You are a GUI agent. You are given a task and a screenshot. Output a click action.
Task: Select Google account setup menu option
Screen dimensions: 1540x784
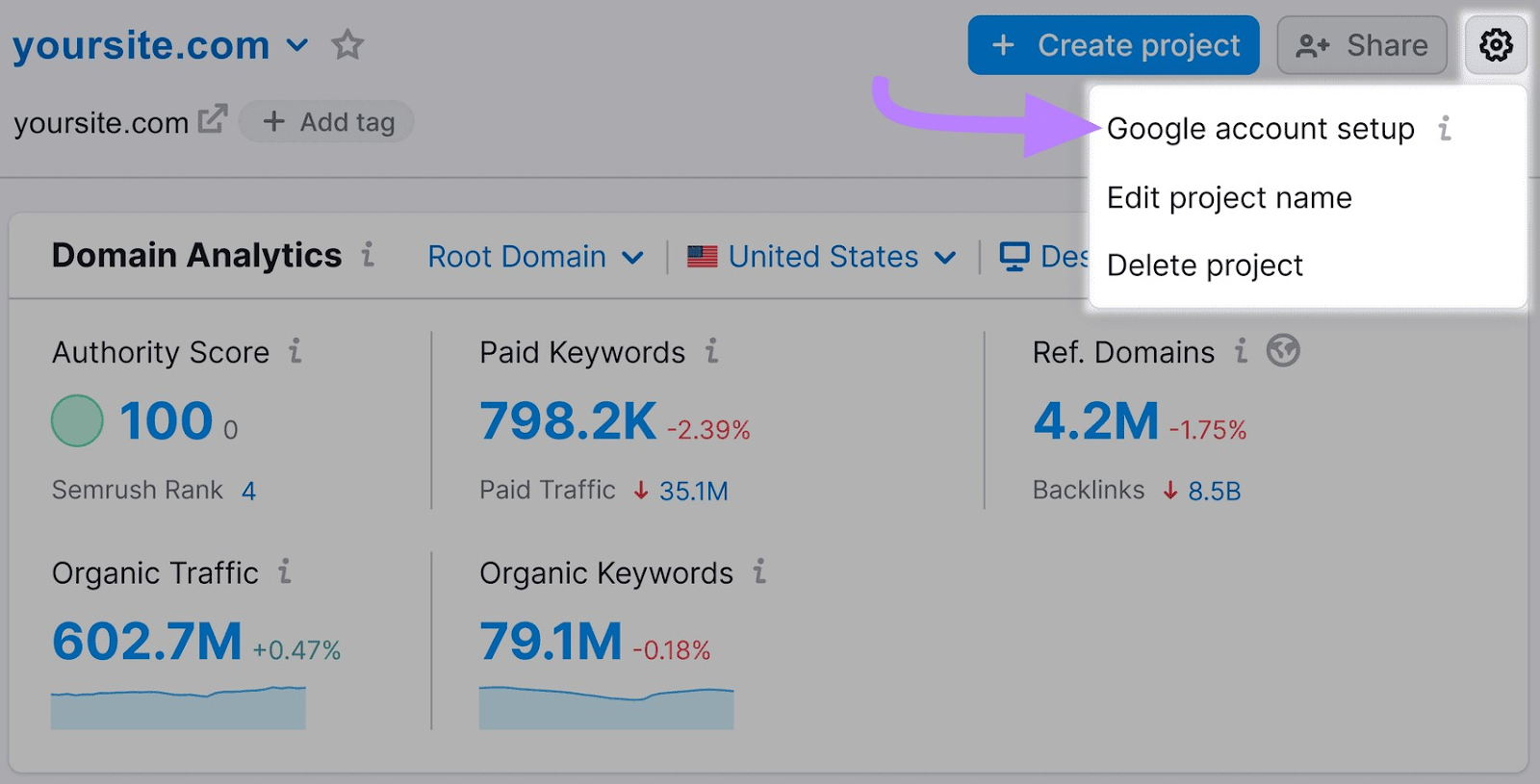1260,129
